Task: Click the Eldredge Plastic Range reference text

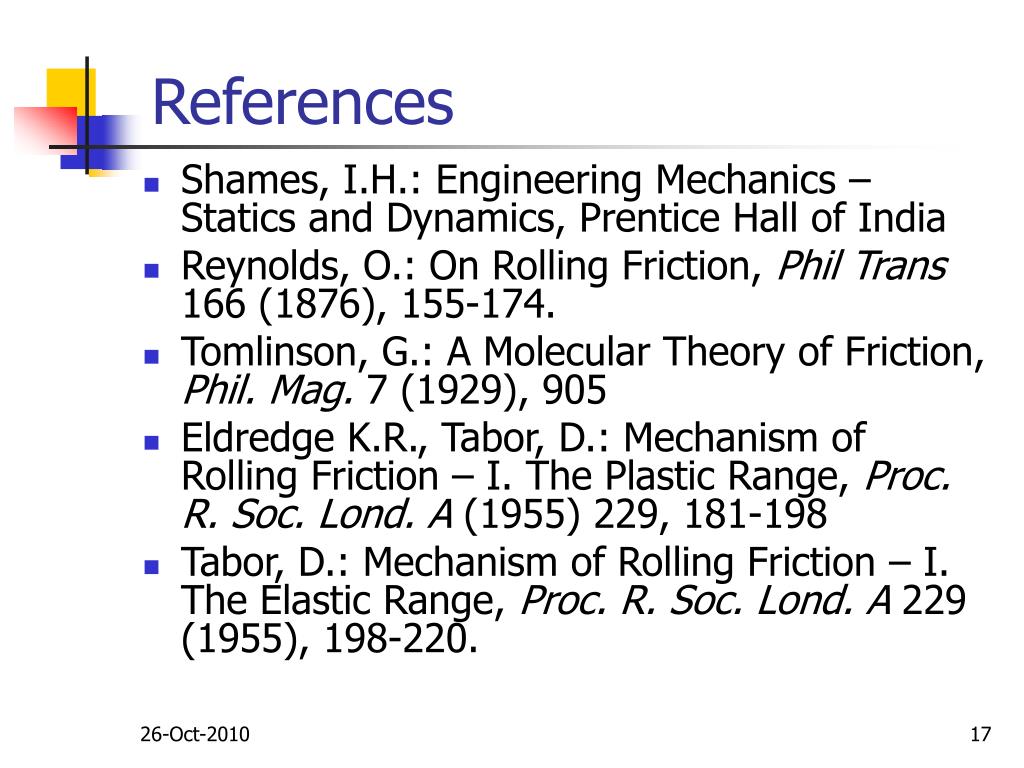Action: coord(566,476)
